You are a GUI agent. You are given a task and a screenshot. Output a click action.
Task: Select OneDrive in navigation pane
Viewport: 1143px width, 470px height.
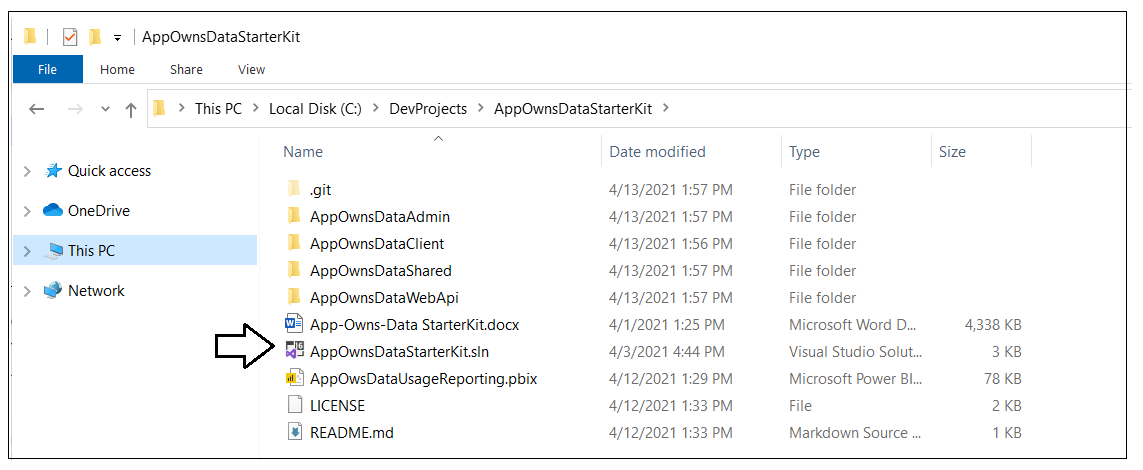pos(98,211)
